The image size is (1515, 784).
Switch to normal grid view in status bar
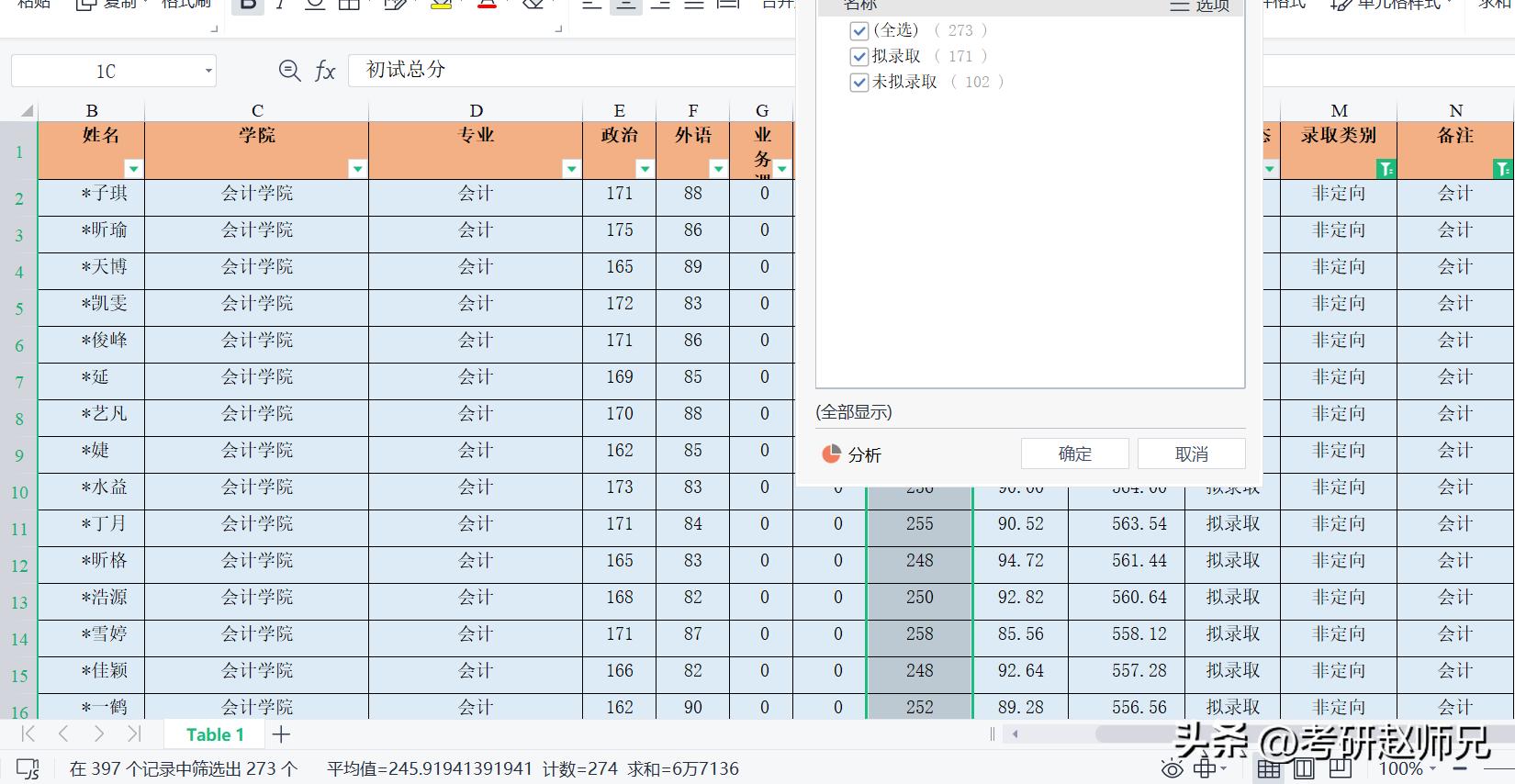(x=1269, y=769)
